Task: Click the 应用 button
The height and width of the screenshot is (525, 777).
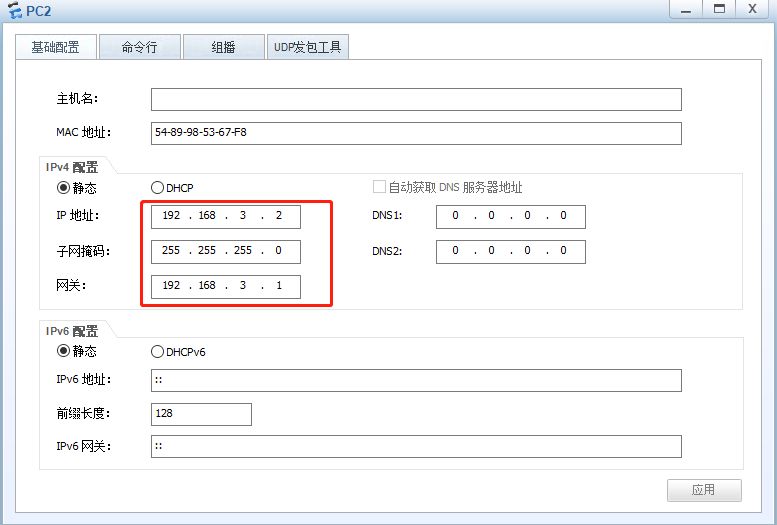Action: pyautogui.click(x=704, y=490)
